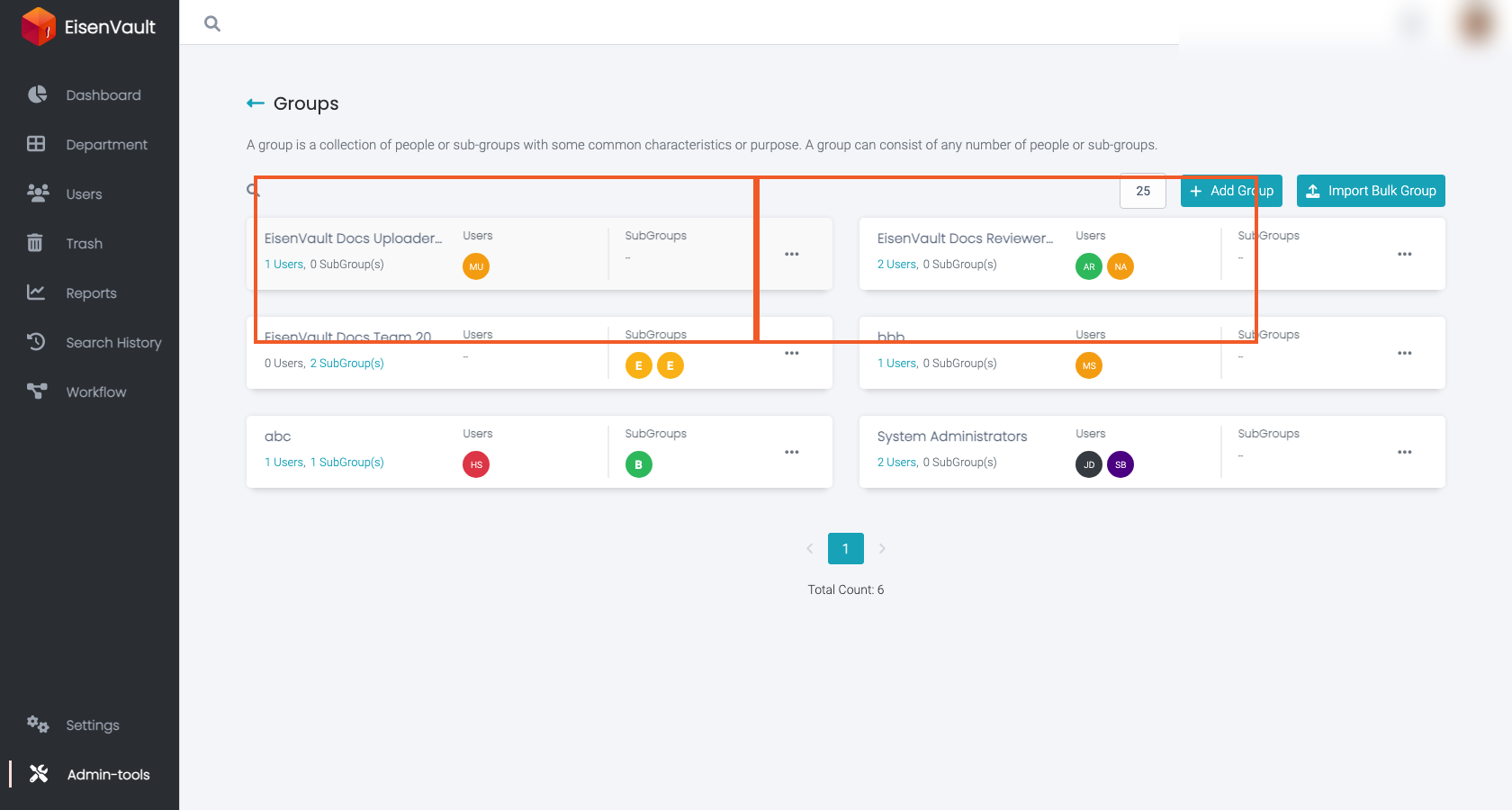Open options menu for abc group
The width and height of the screenshot is (1512, 810).
(x=792, y=452)
